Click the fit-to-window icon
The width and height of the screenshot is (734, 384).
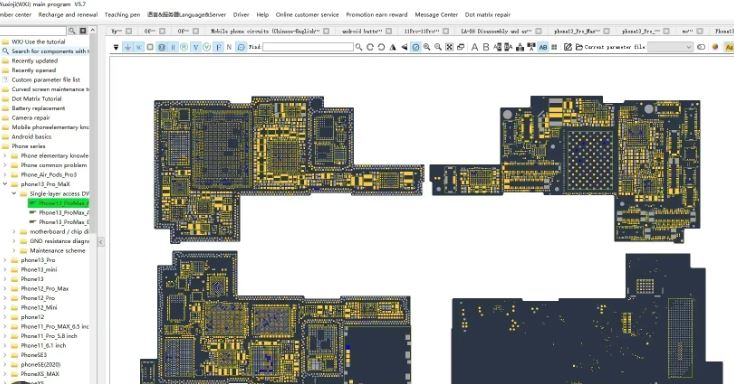click(x=449, y=47)
